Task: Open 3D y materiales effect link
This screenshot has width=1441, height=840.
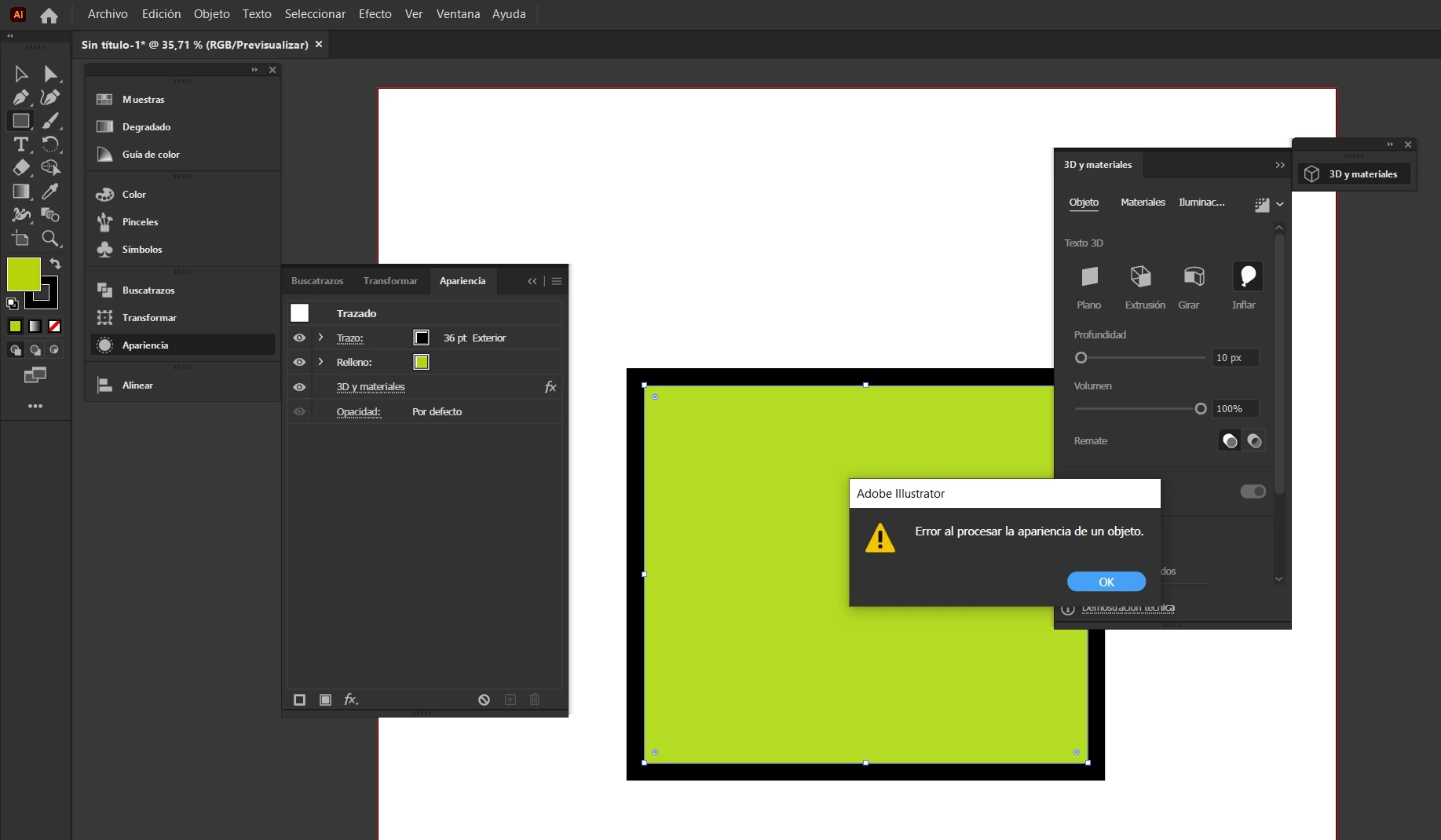Action: tap(371, 387)
